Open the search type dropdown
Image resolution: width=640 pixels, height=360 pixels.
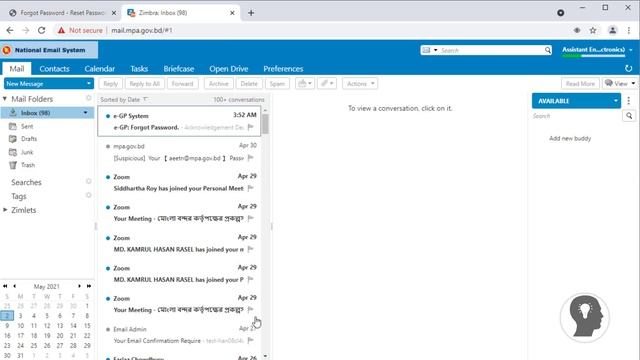[436, 50]
